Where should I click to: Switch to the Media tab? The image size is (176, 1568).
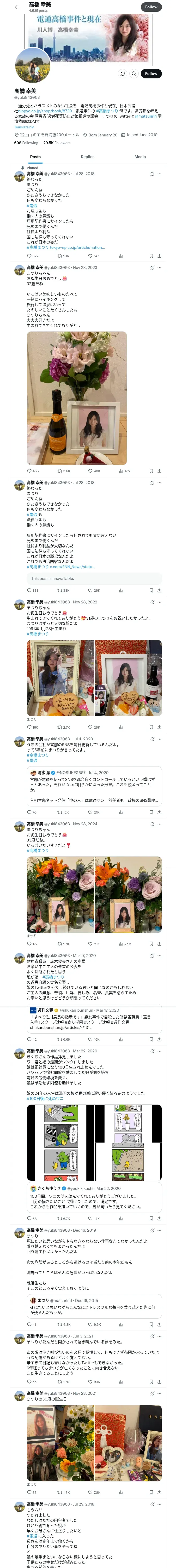(140, 157)
